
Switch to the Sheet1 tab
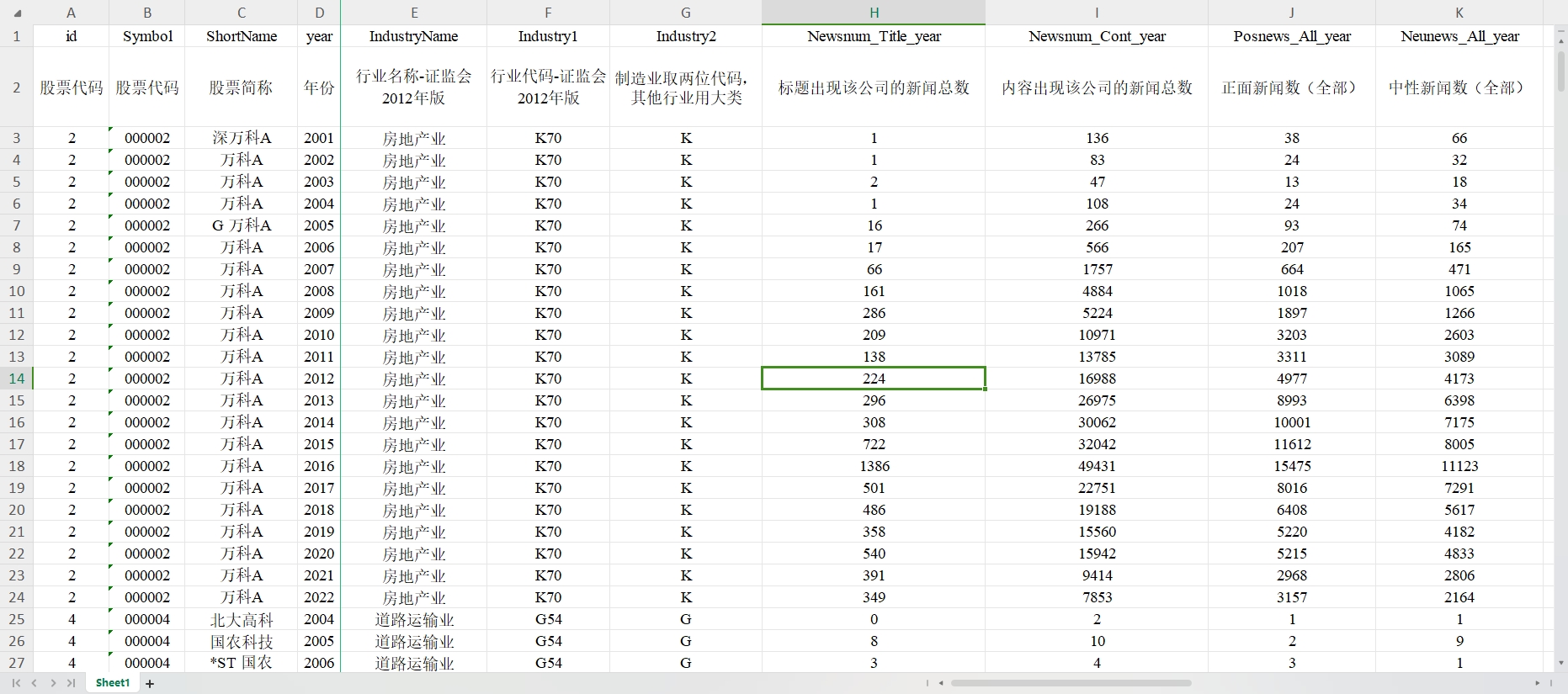tap(113, 683)
